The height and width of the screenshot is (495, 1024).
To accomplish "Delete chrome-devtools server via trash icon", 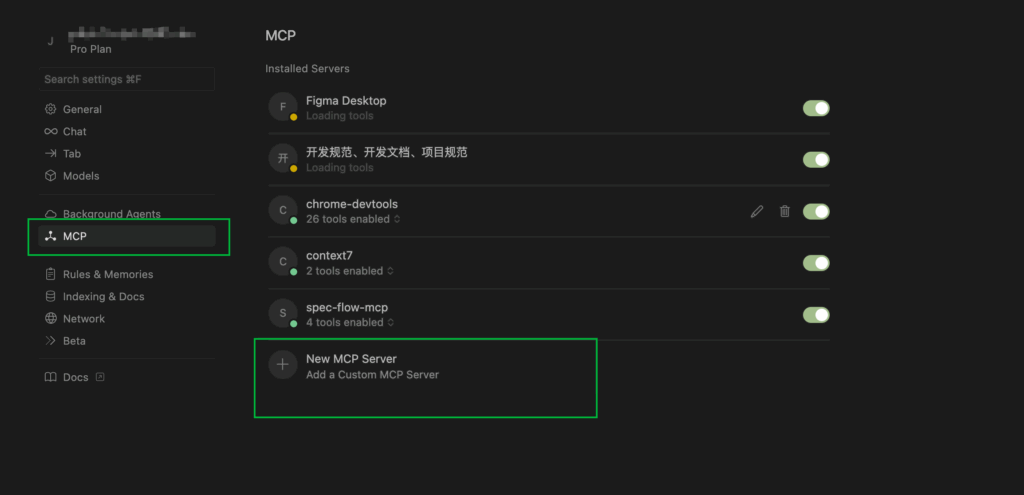I will tap(785, 211).
